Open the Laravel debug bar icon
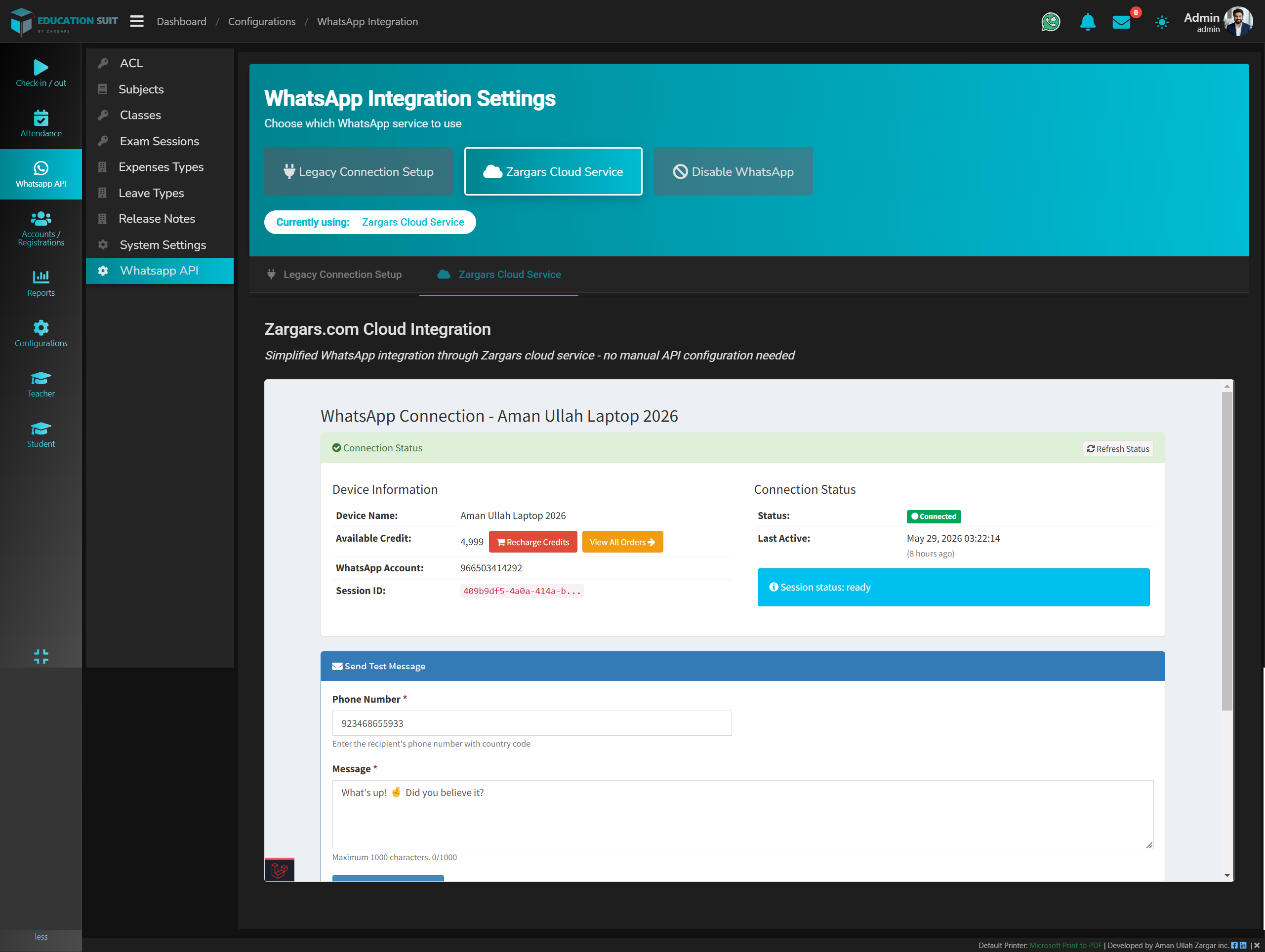 (x=279, y=870)
